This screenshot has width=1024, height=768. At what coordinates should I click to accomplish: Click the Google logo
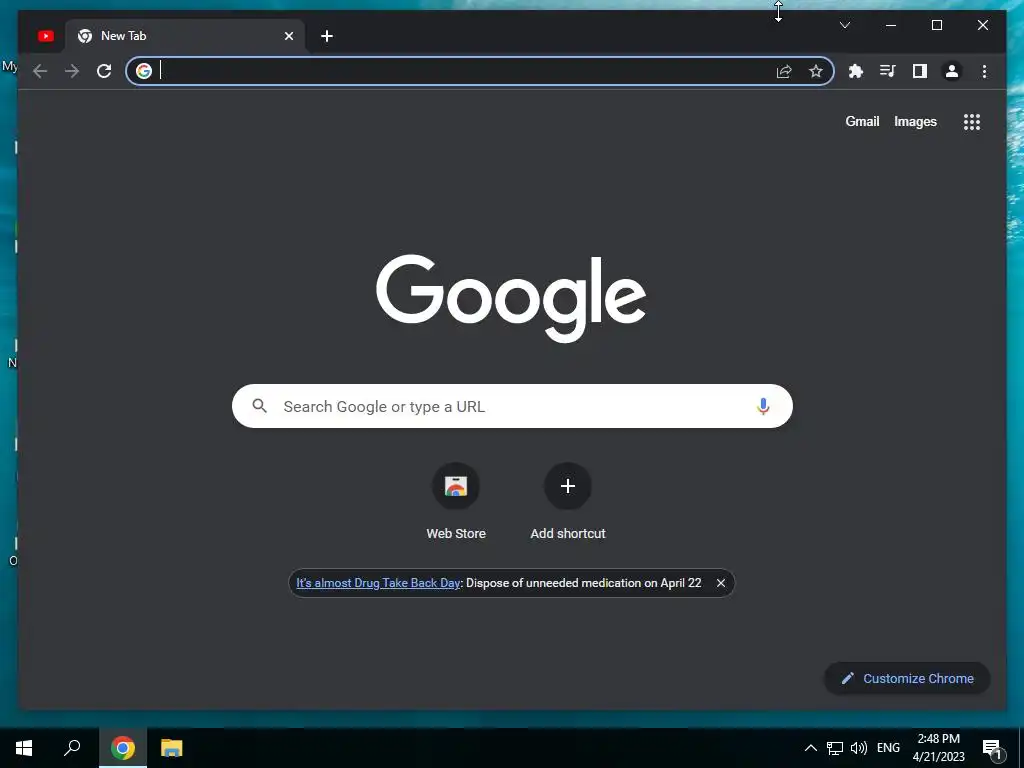click(511, 298)
